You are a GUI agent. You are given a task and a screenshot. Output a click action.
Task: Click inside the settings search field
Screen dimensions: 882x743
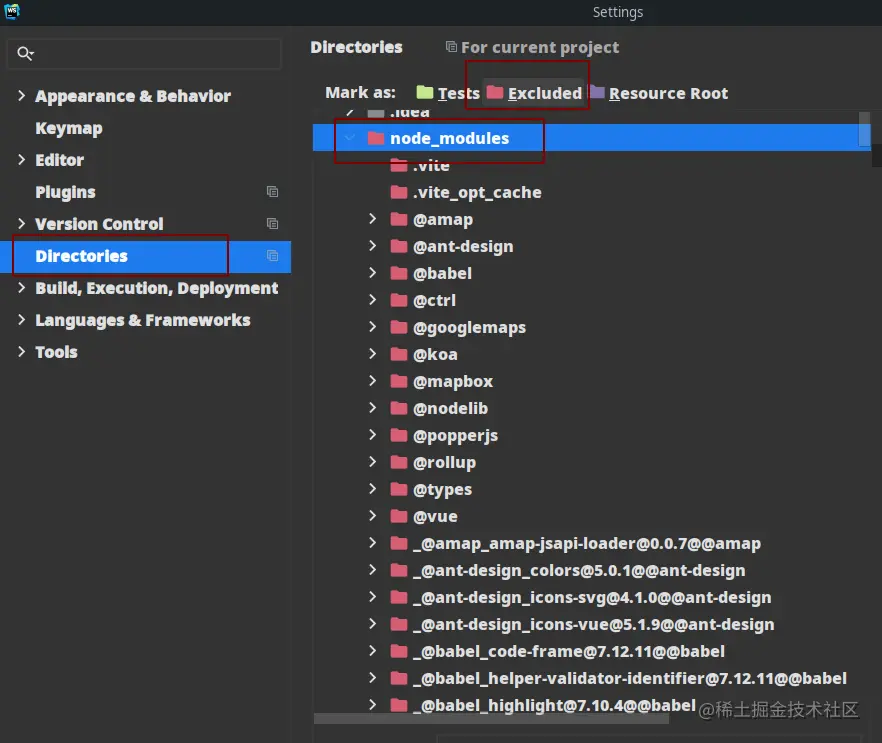[144, 54]
